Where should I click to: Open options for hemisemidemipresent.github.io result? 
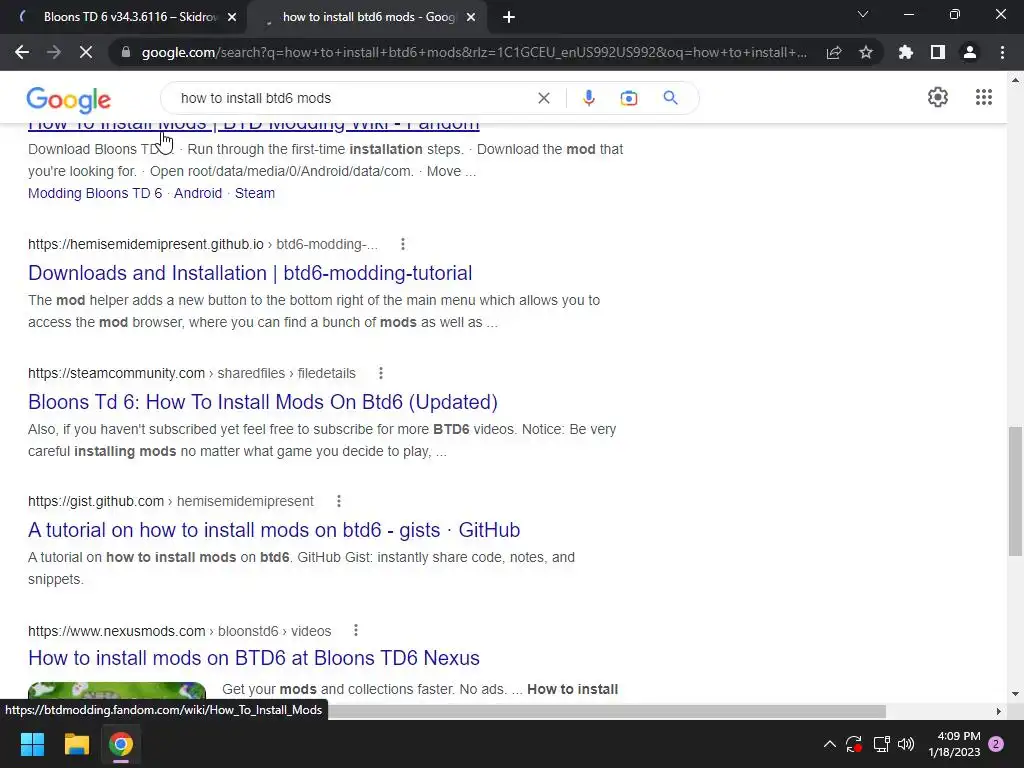403,244
